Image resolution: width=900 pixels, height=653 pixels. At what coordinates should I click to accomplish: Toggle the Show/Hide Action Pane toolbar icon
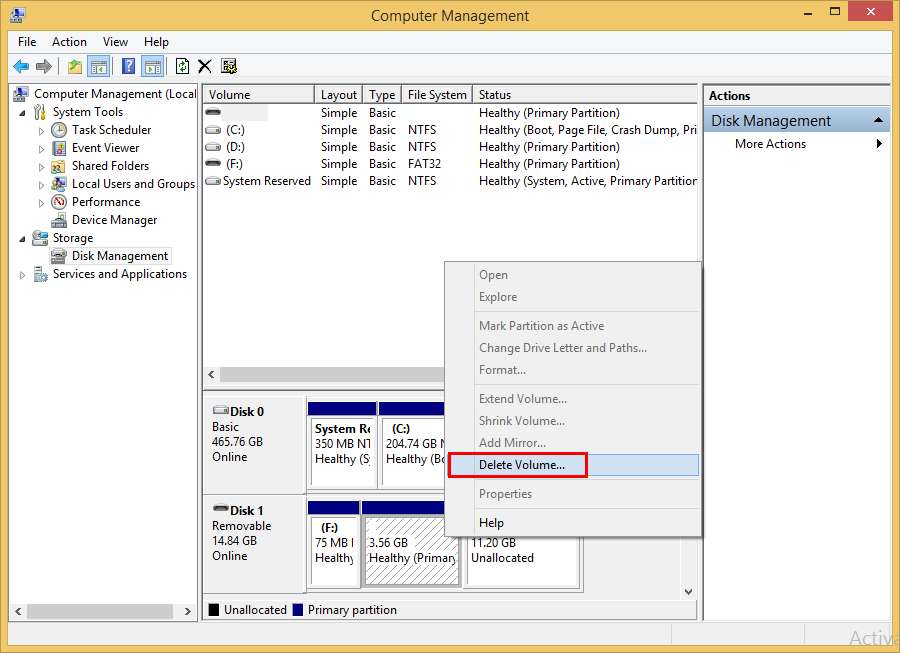tap(153, 67)
